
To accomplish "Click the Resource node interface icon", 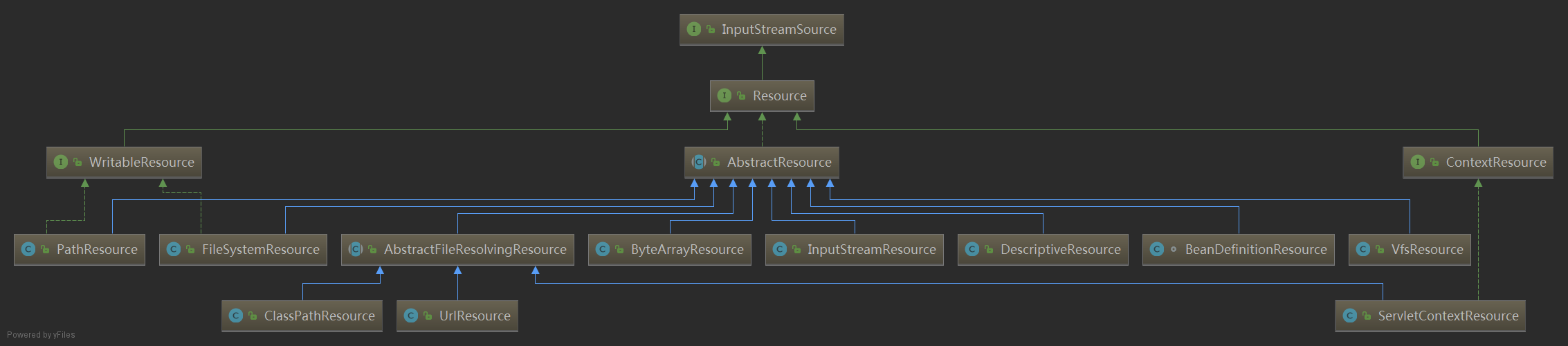I will point(724,95).
